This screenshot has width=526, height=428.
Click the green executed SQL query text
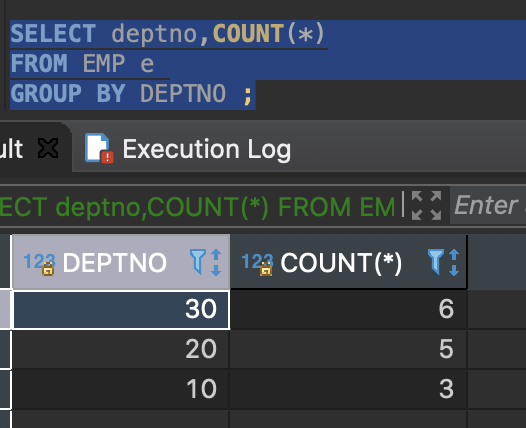point(198,207)
